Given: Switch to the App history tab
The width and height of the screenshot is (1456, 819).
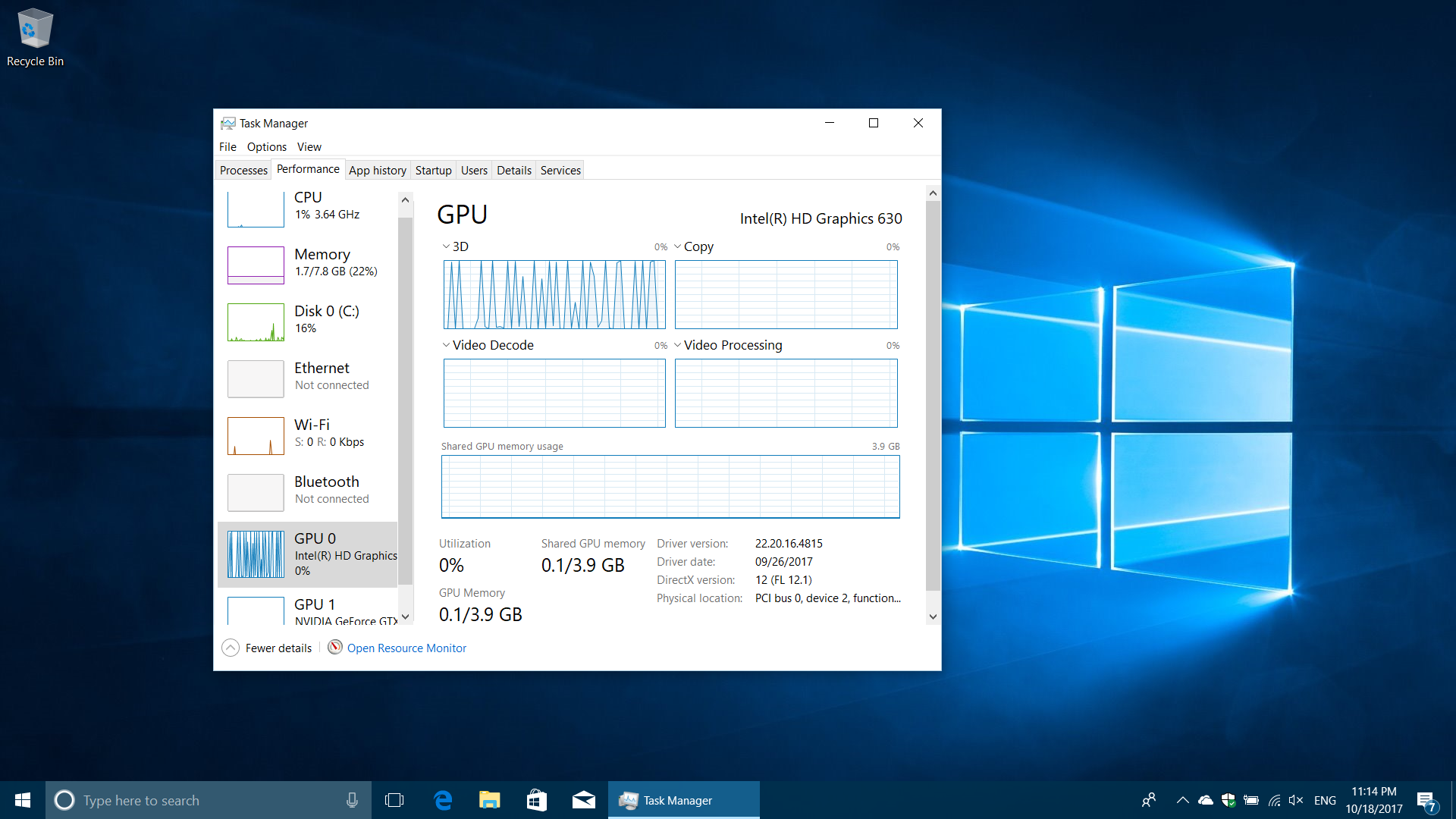Looking at the screenshot, I should tap(378, 171).
